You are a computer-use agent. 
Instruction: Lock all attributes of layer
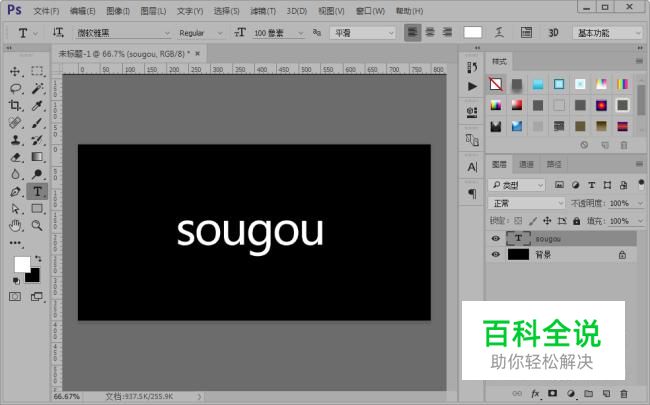pyautogui.click(x=577, y=221)
